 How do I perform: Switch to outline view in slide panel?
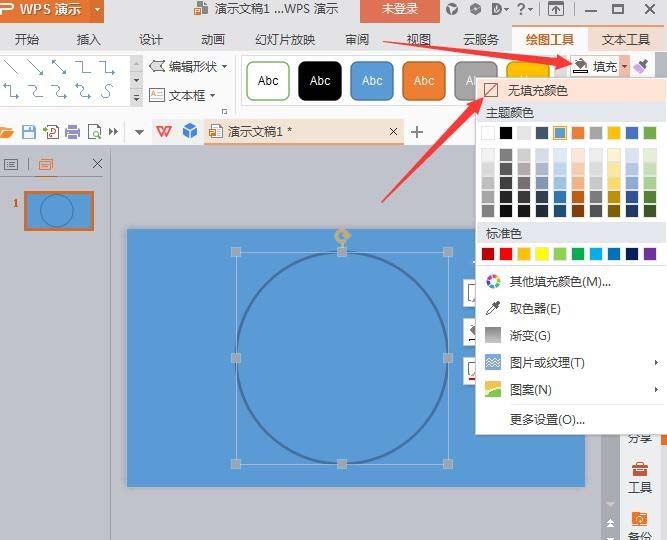click(11, 164)
